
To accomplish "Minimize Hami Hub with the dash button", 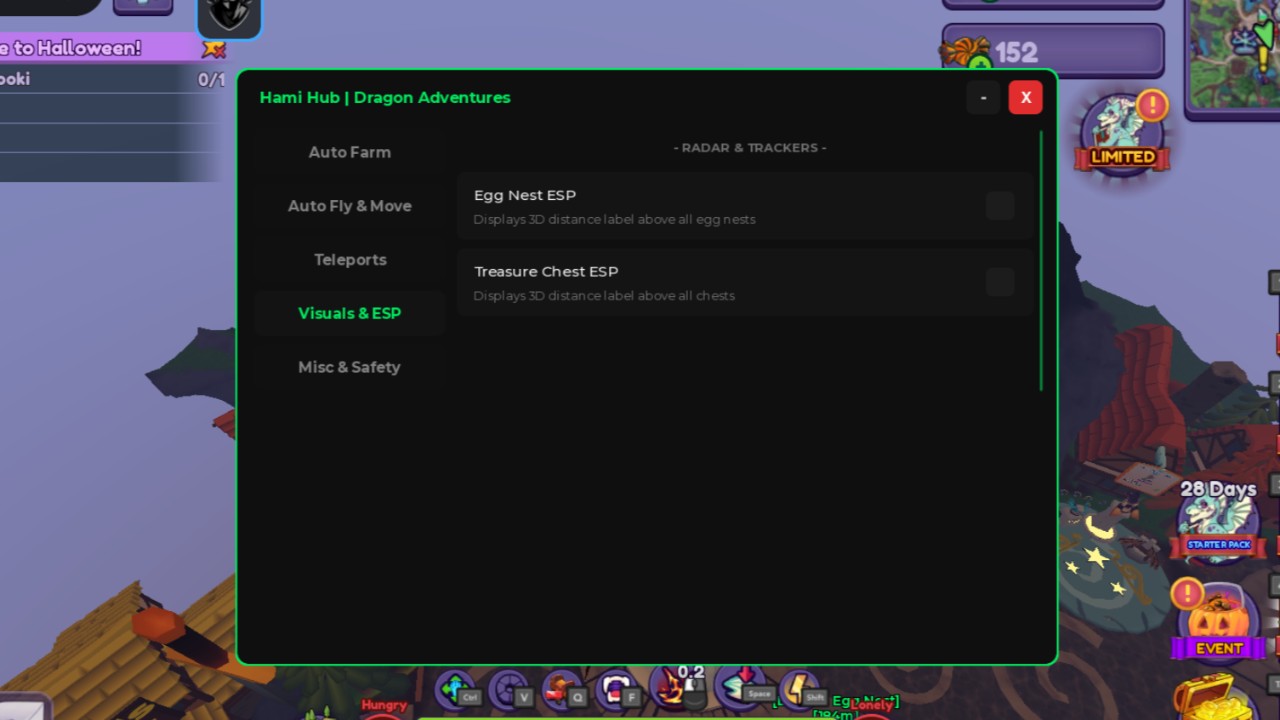I will coord(984,97).
